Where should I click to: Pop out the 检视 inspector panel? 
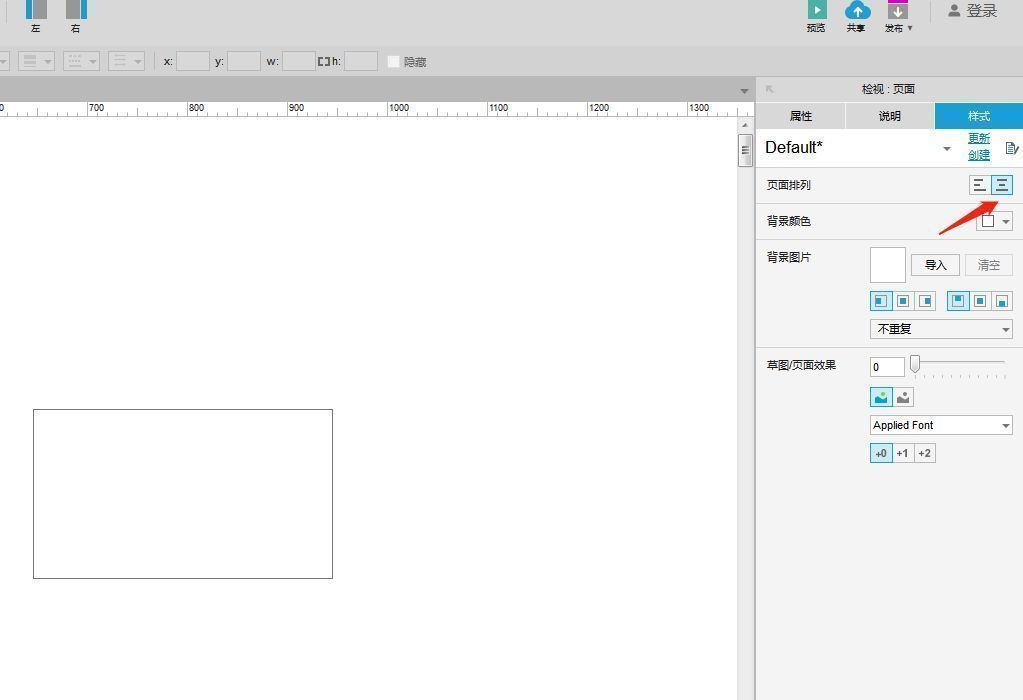[770, 89]
